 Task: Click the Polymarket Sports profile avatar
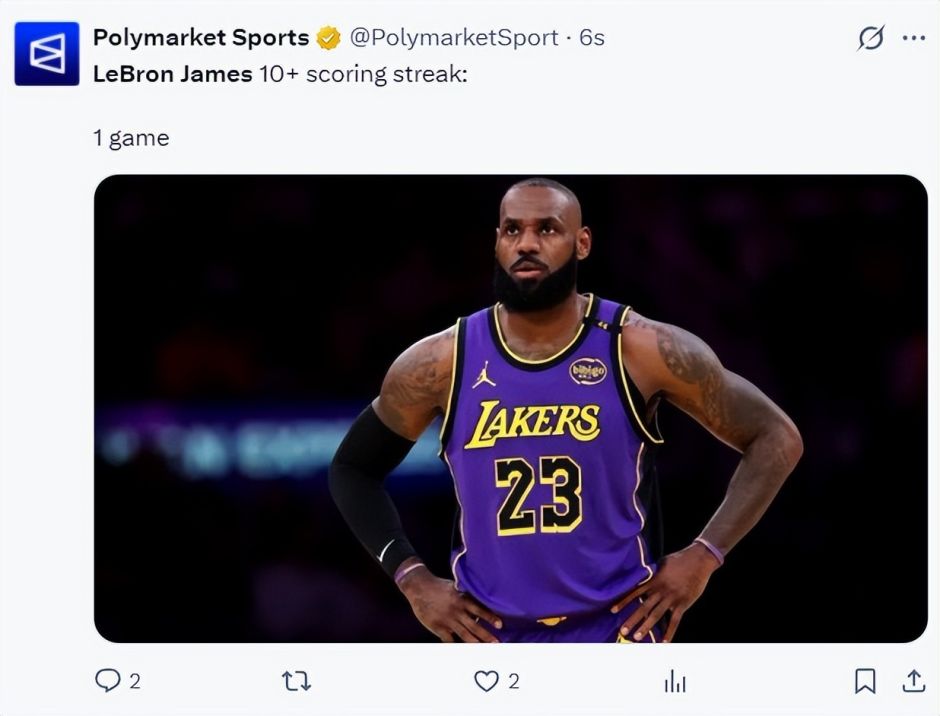tap(46, 53)
